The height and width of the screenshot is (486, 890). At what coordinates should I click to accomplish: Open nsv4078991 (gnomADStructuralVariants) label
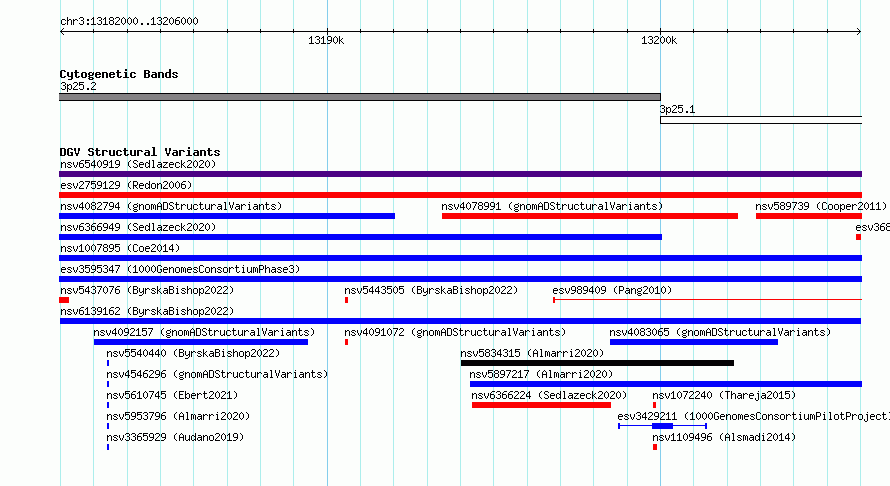click(x=552, y=206)
